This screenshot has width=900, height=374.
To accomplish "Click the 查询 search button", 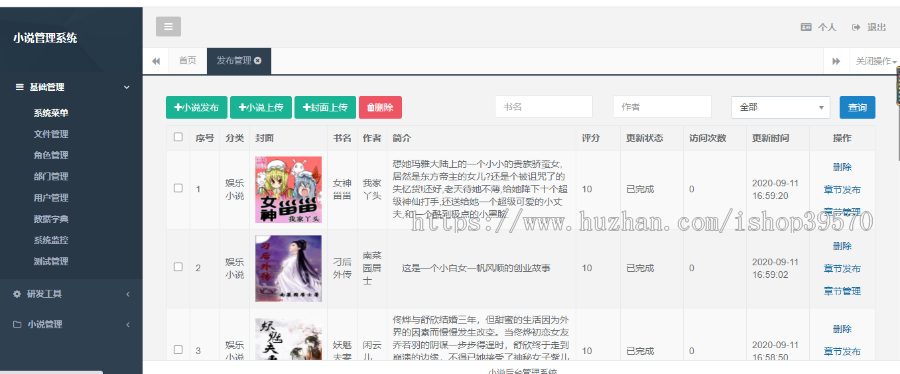I will pos(858,107).
